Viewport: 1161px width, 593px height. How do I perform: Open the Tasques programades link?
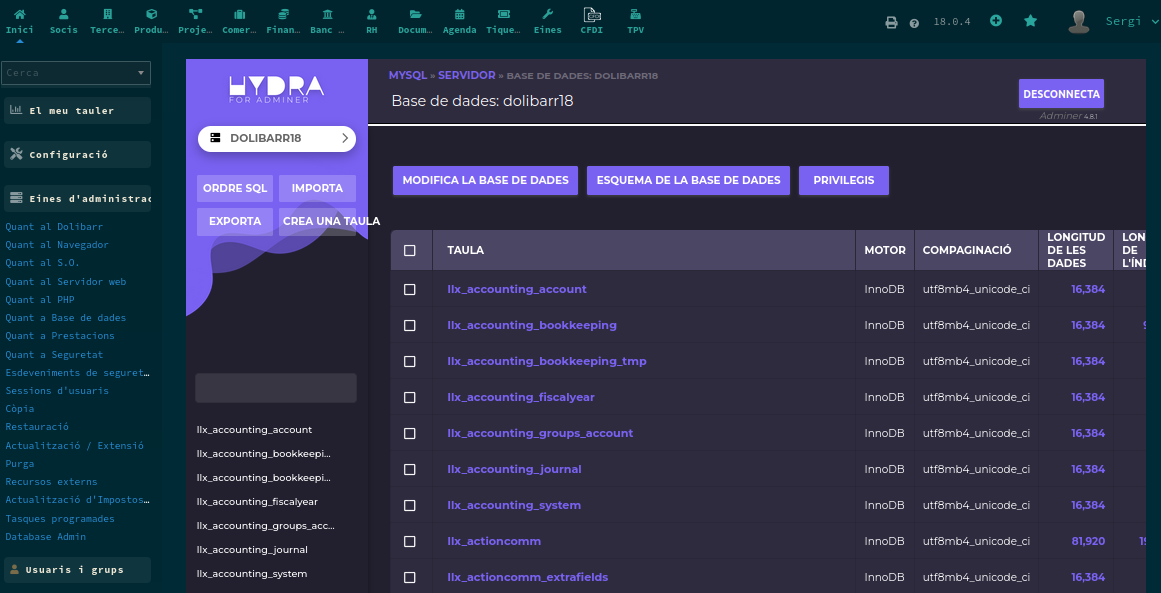[60, 518]
